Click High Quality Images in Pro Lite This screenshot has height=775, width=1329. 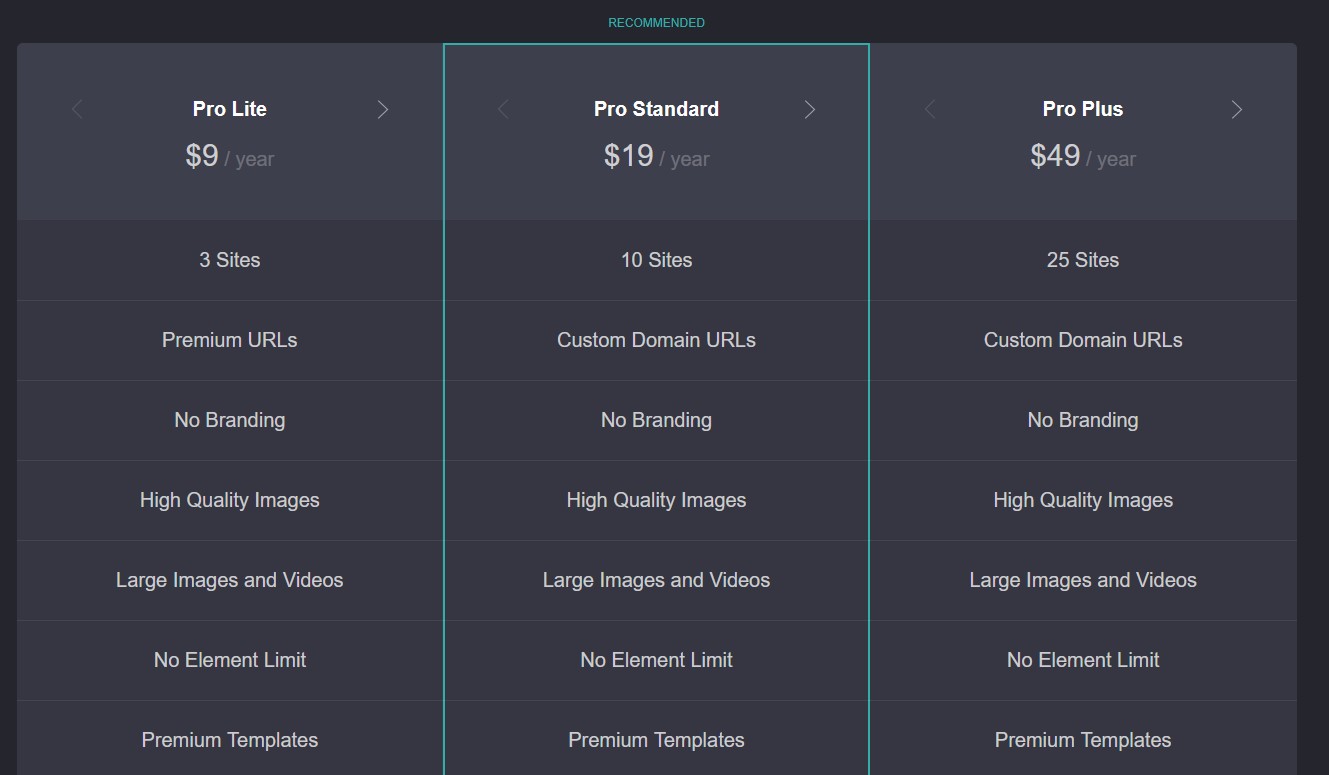230,500
